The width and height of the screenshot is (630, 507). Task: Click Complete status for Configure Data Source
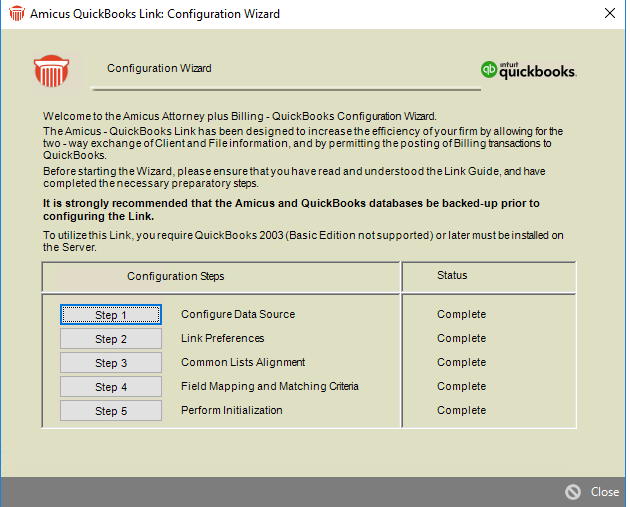pos(462,314)
